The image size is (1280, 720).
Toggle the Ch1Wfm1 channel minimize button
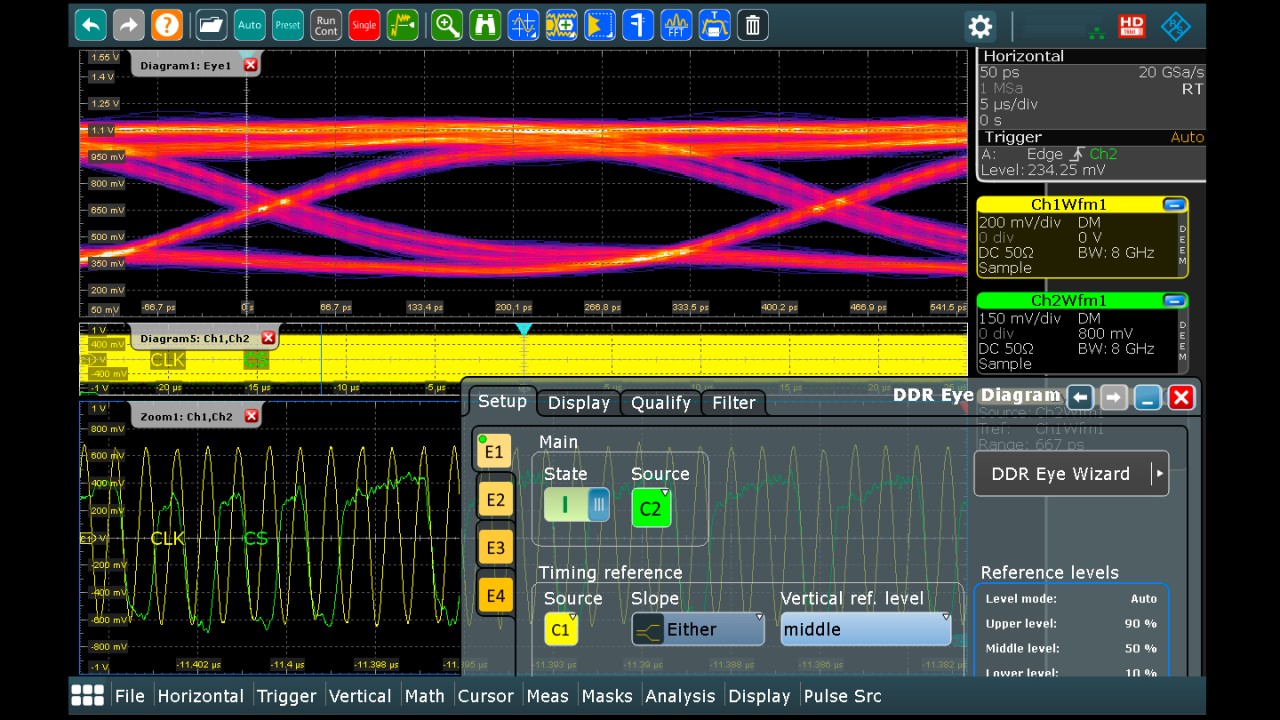point(1174,205)
